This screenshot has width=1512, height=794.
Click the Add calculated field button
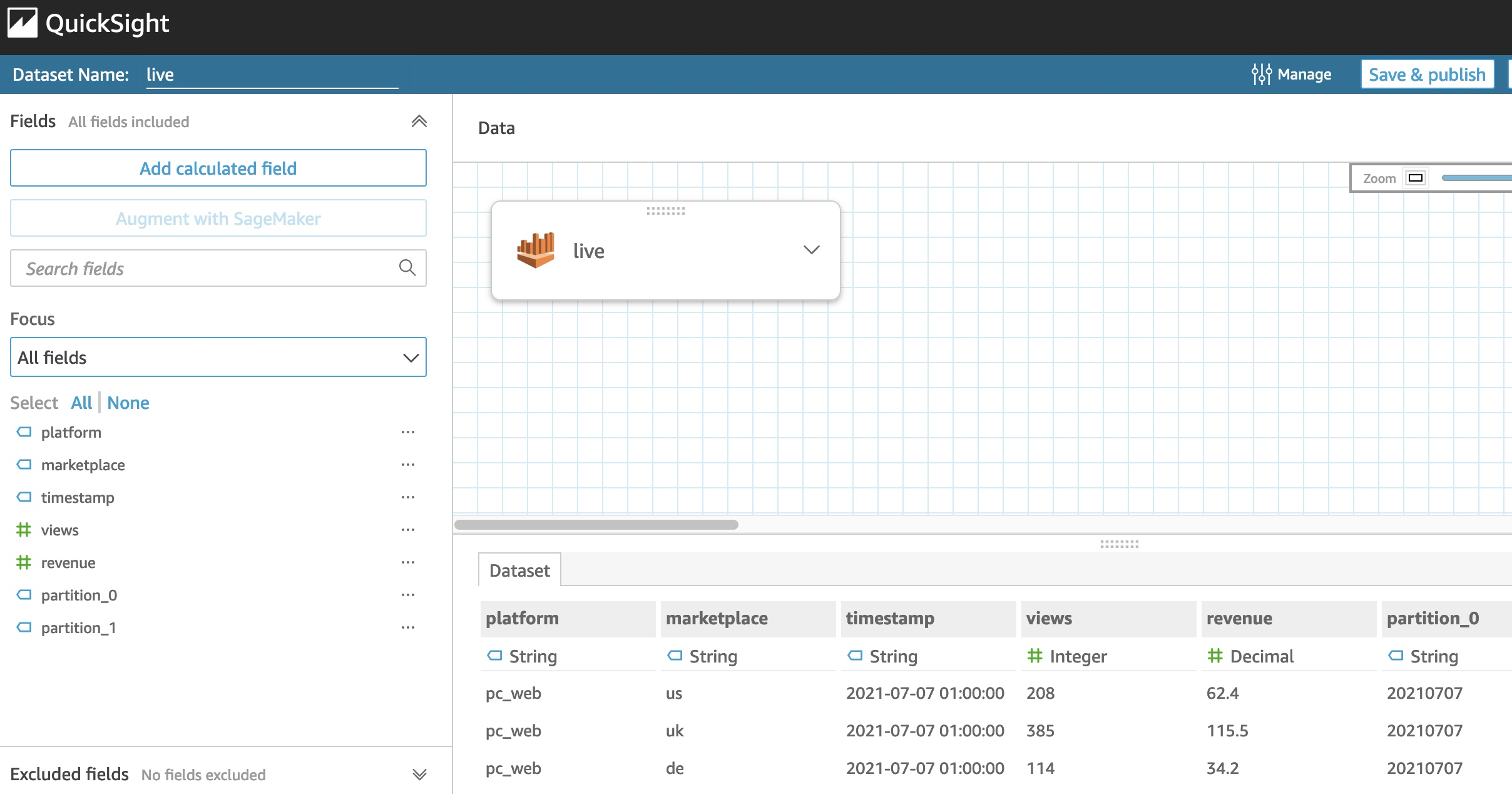218,168
